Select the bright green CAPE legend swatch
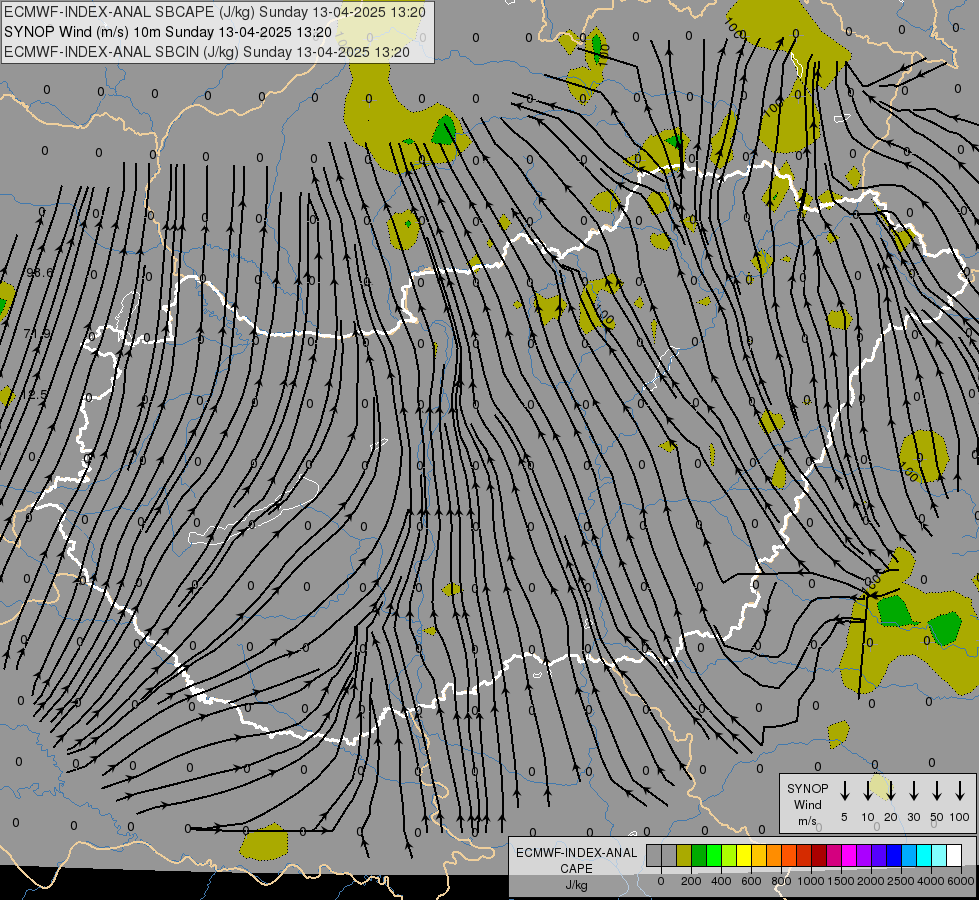The image size is (979, 900). tap(714, 855)
